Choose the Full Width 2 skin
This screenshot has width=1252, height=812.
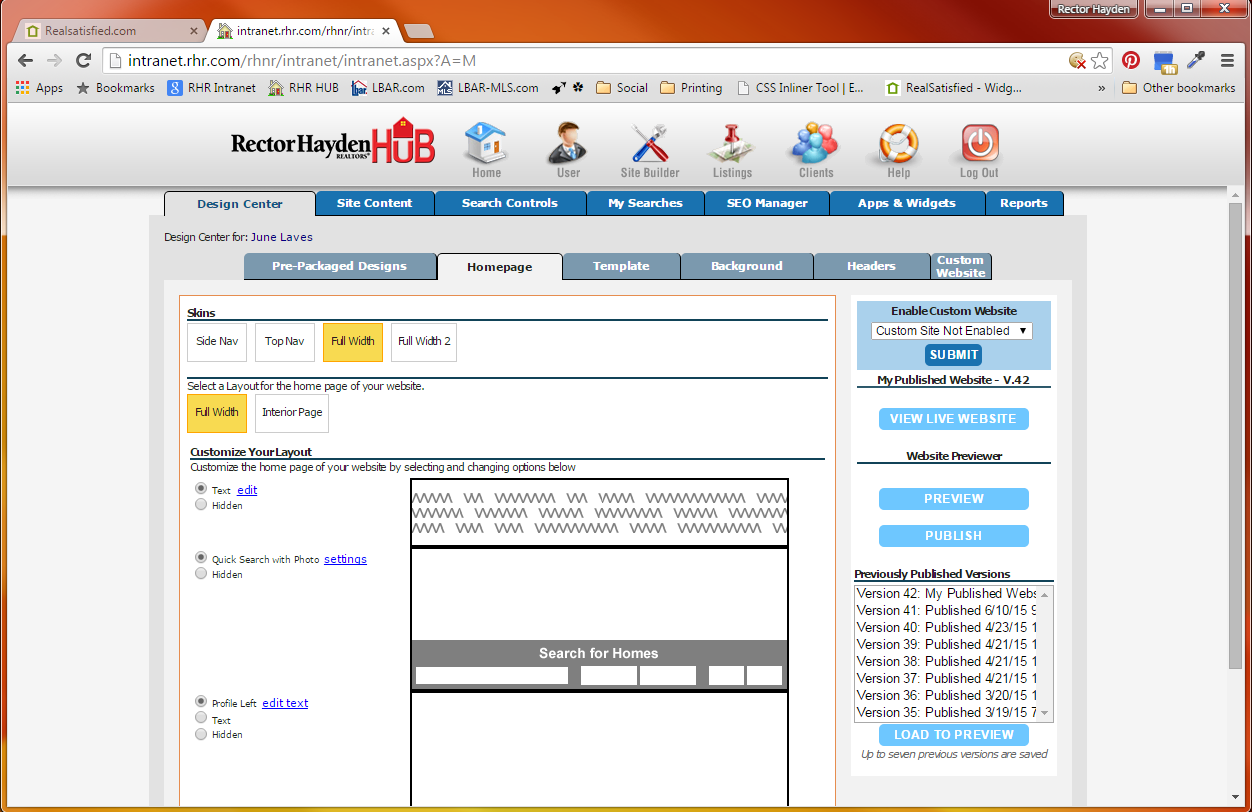(424, 341)
